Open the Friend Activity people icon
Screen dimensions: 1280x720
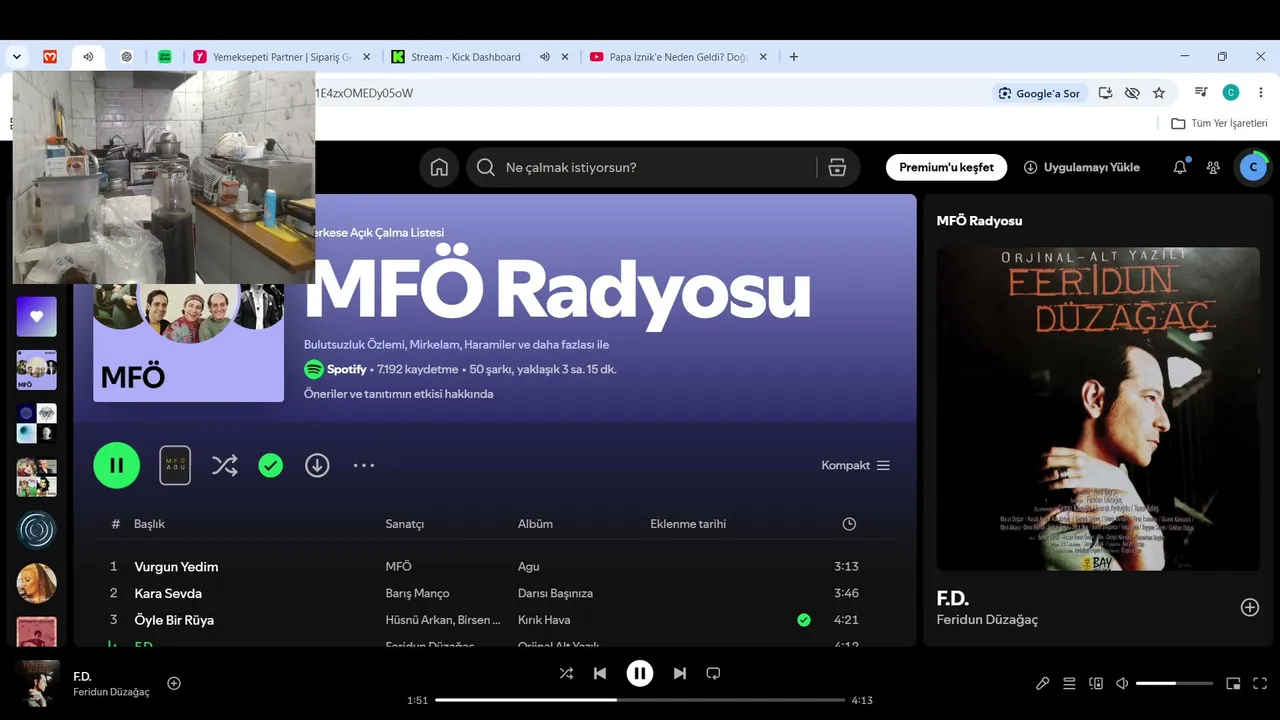1213,167
